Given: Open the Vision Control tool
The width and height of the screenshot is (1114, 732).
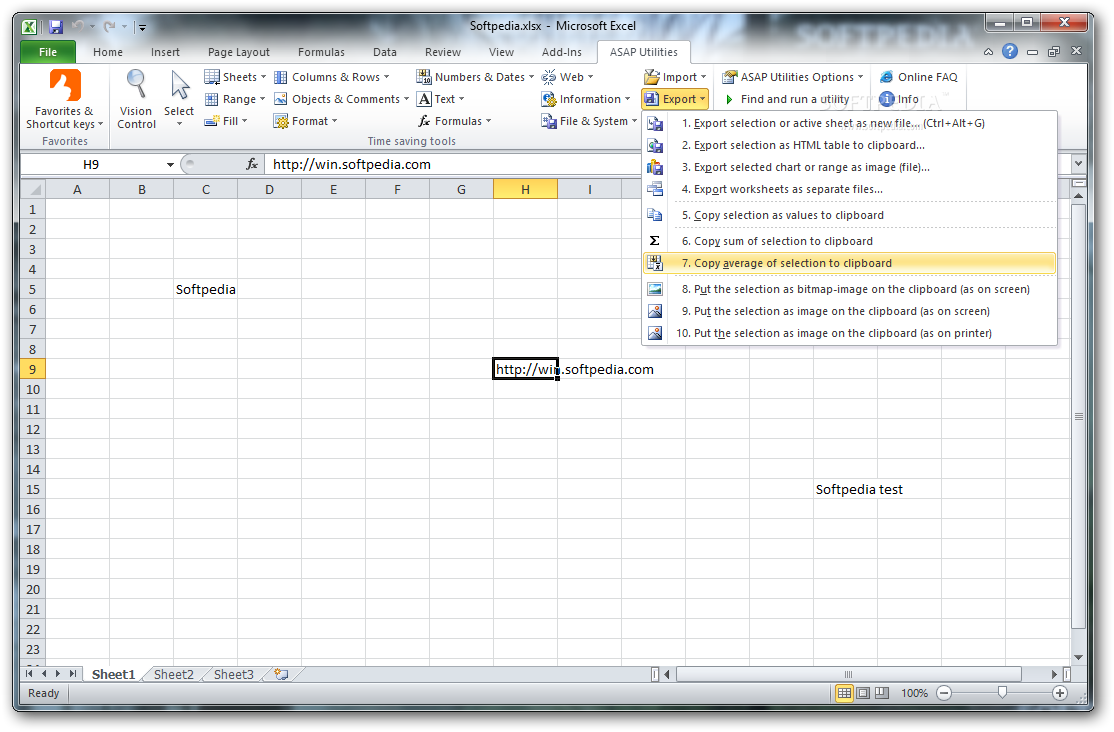Looking at the screenshot, I should pos(136,99).
